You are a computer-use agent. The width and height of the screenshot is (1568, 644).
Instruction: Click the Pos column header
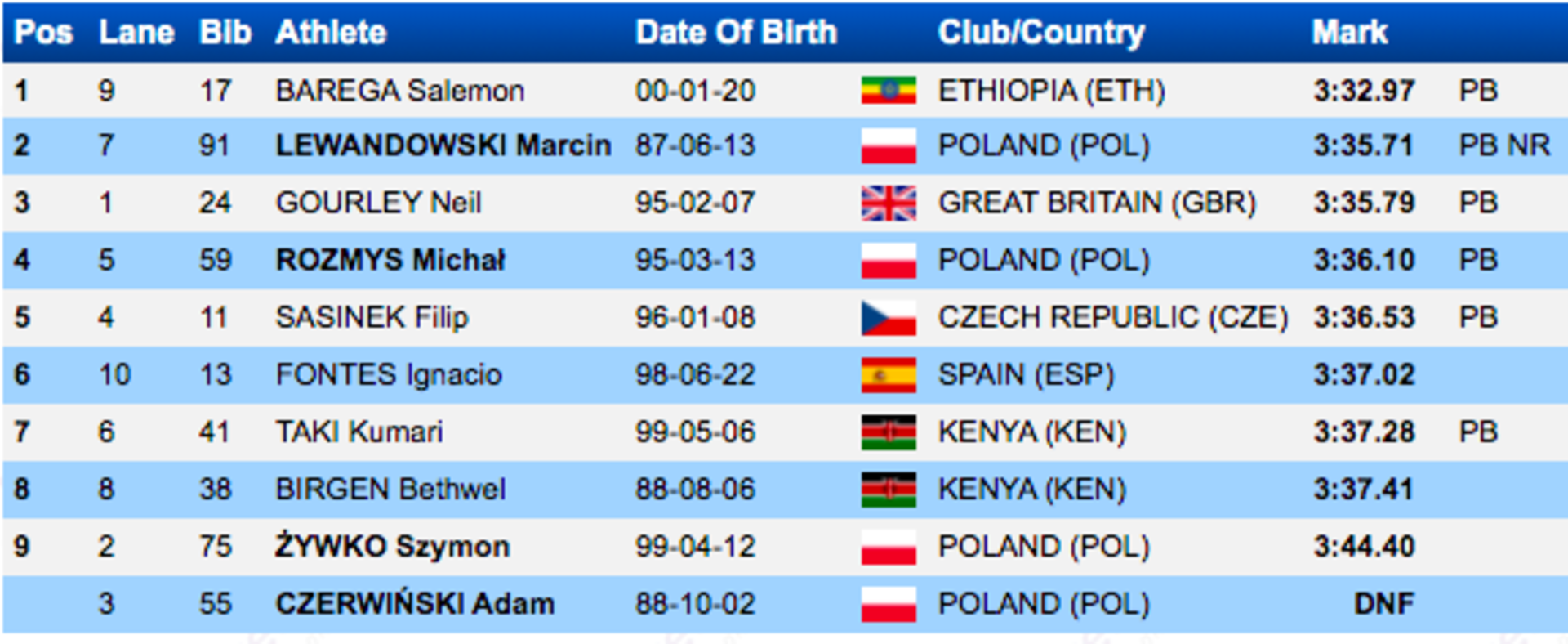[44, 33]
